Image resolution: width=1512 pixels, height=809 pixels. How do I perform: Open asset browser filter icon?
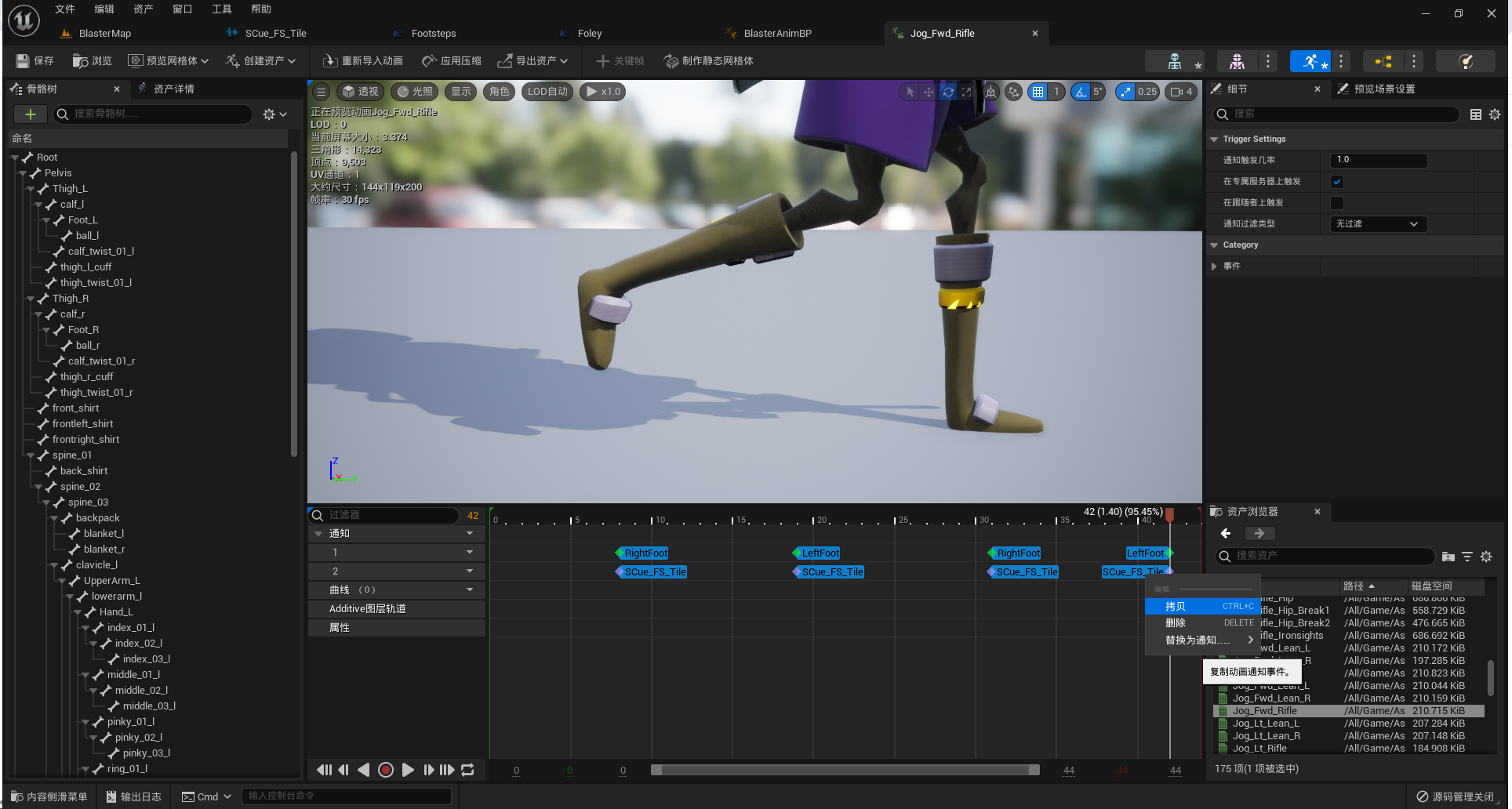pyautogui.click(x=1467, y=556)
